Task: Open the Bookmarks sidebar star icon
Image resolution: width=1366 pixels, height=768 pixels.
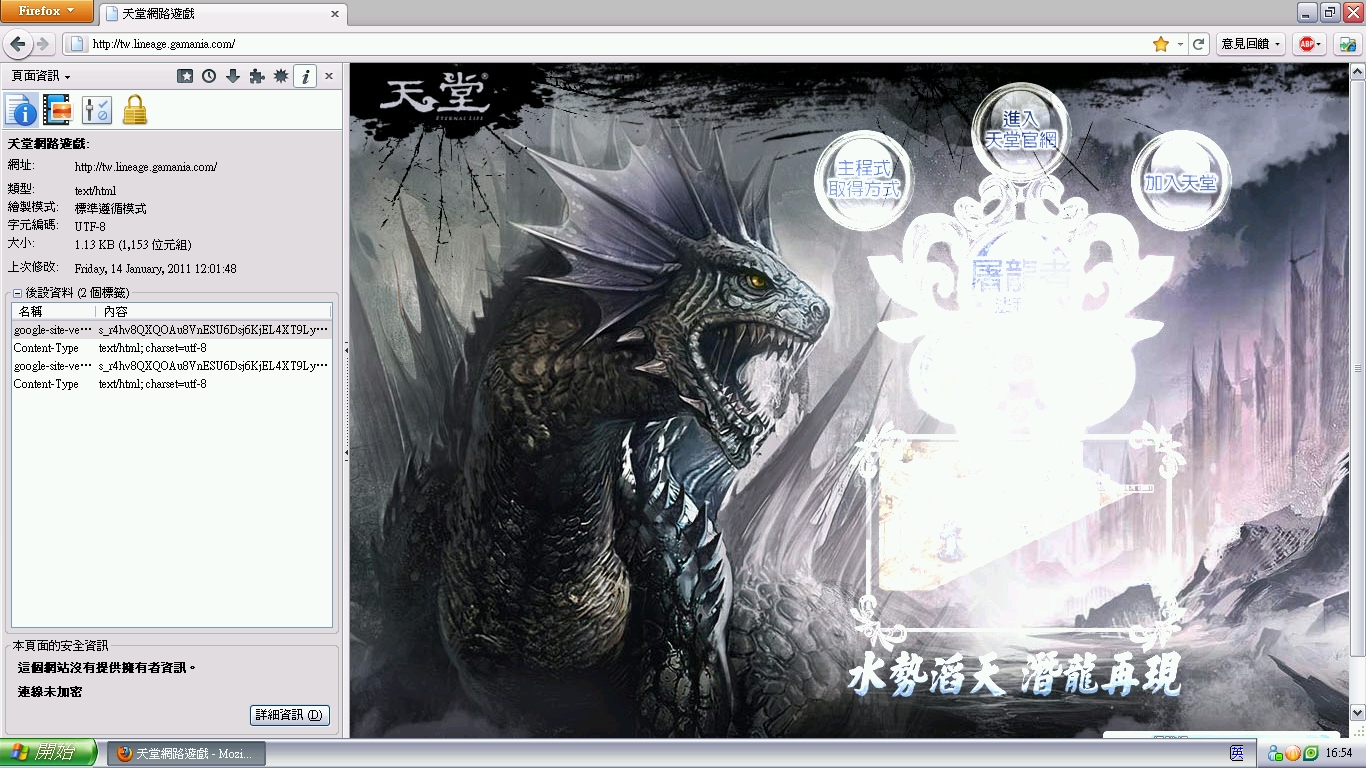Action: pos(185,76)
